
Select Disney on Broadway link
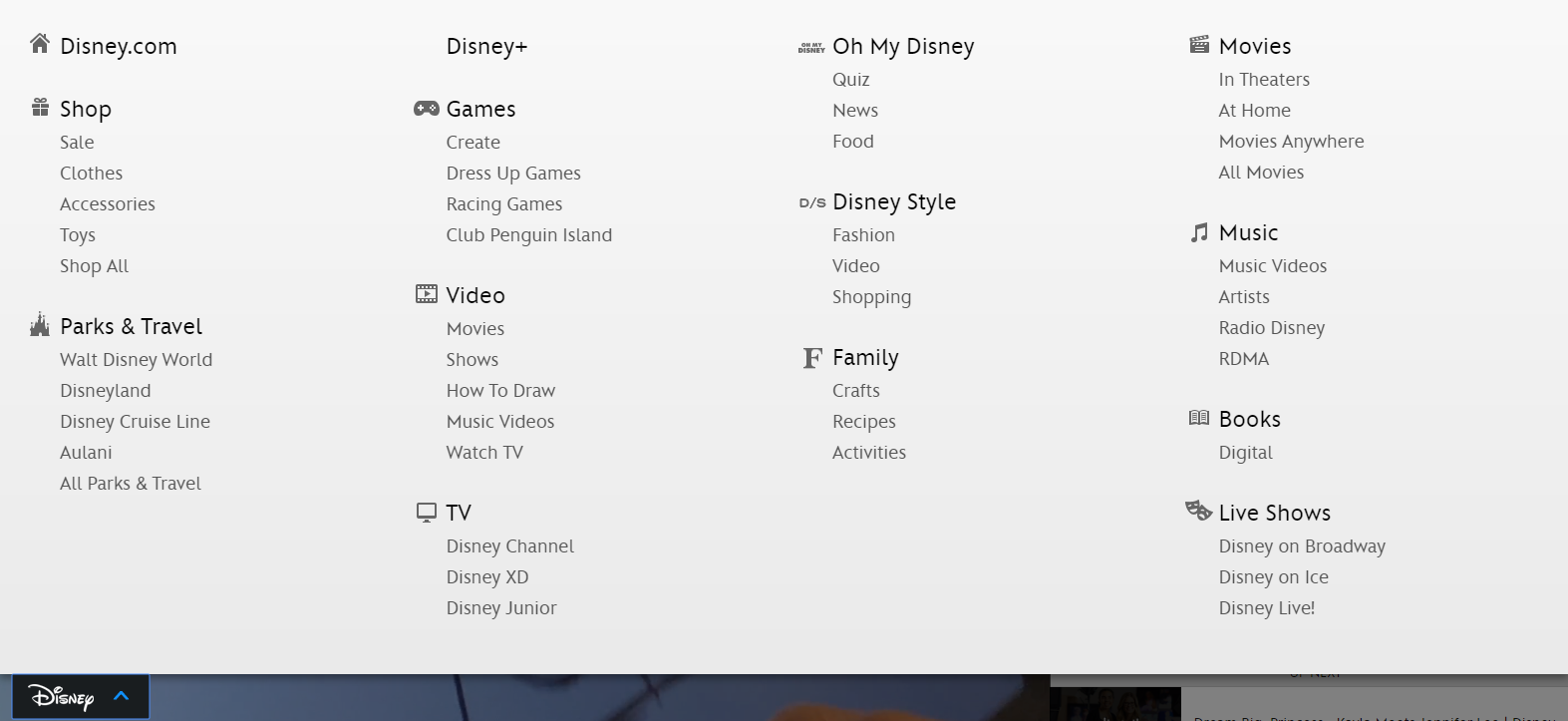[1302, 546]
